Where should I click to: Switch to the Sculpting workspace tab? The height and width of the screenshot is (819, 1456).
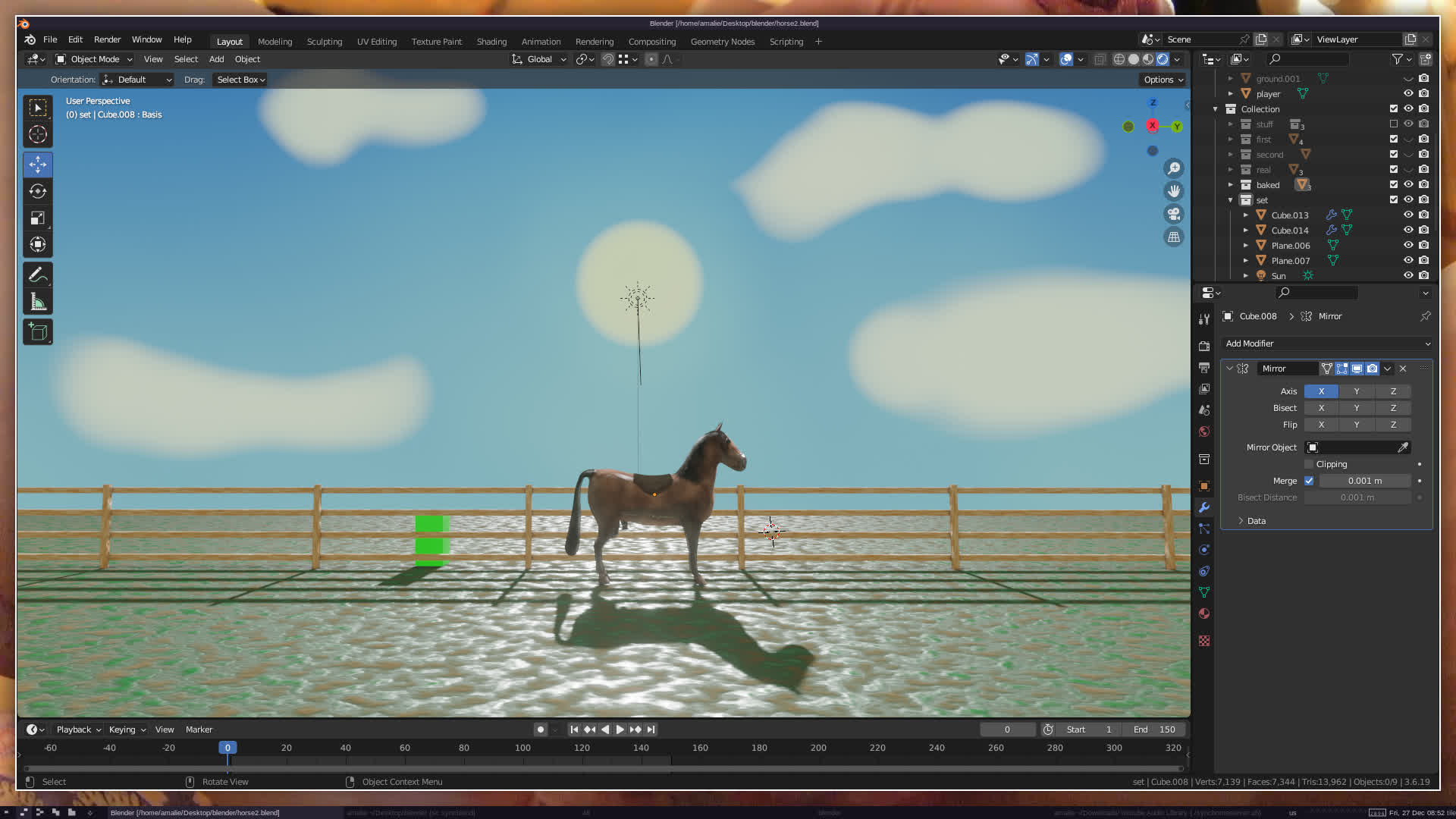(x=325, y=42)
